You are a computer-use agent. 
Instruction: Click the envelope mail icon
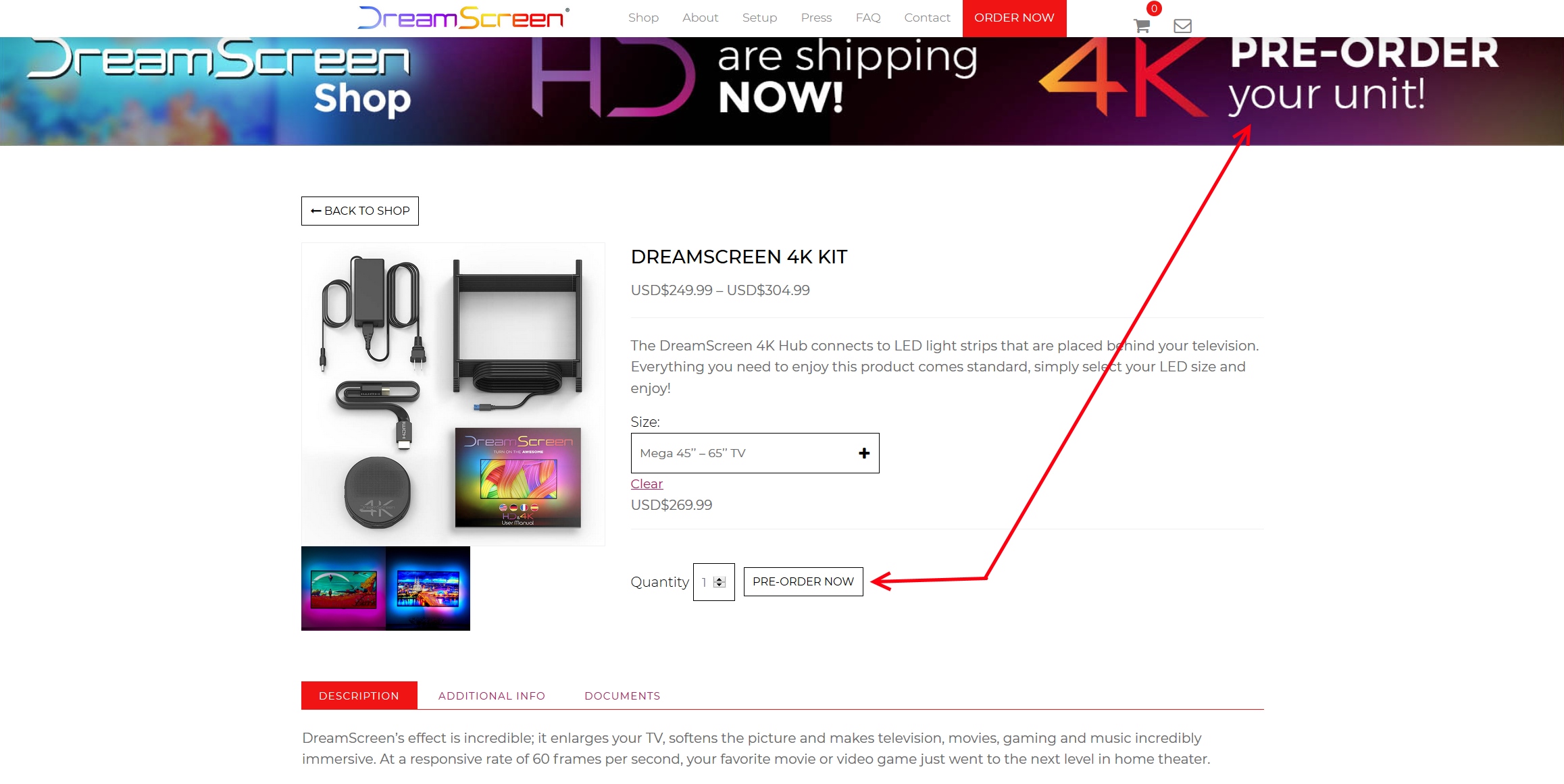(1182, 26)
